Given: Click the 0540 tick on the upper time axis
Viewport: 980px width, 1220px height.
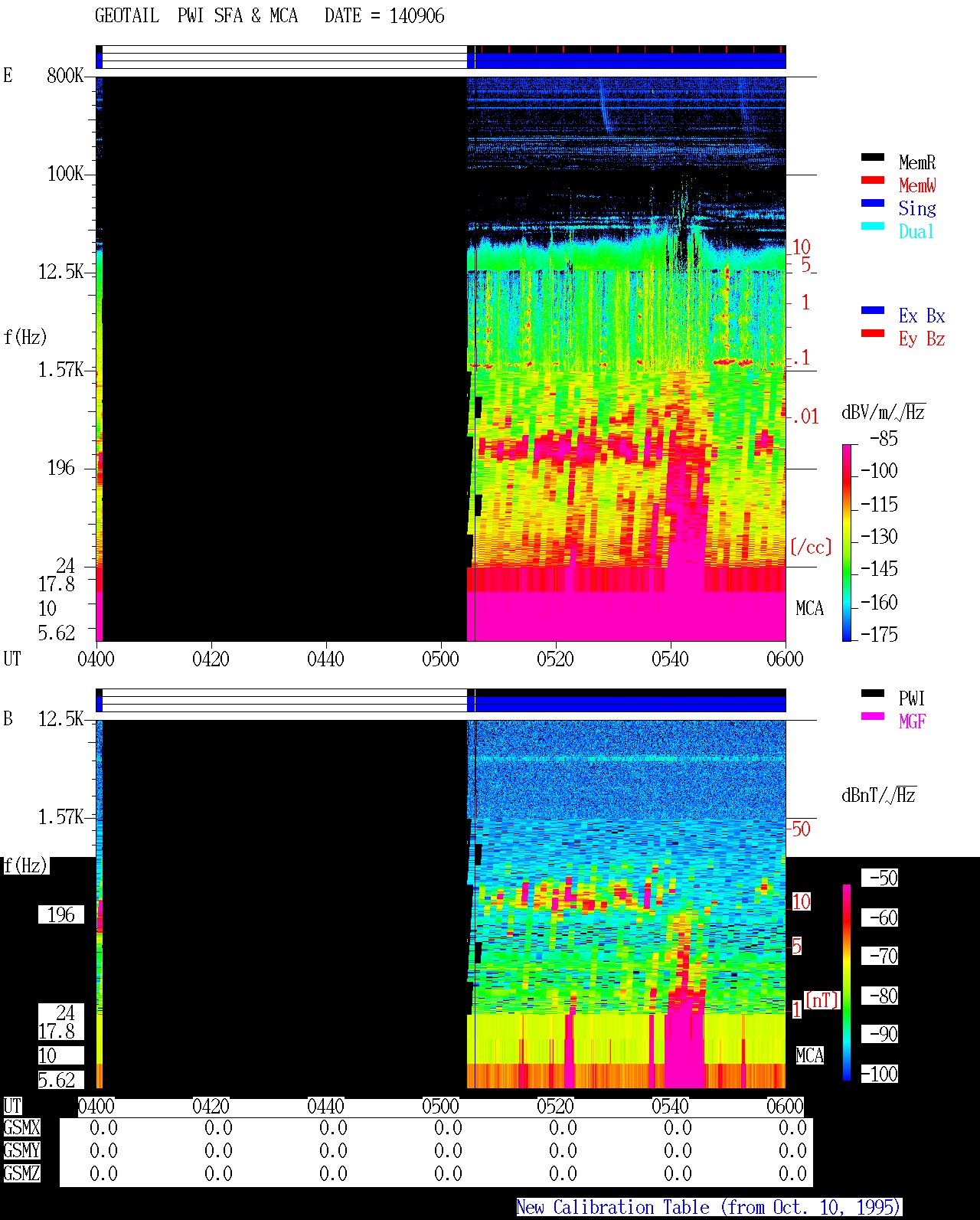Looking at the screenshot, I should tap(670, 659).
